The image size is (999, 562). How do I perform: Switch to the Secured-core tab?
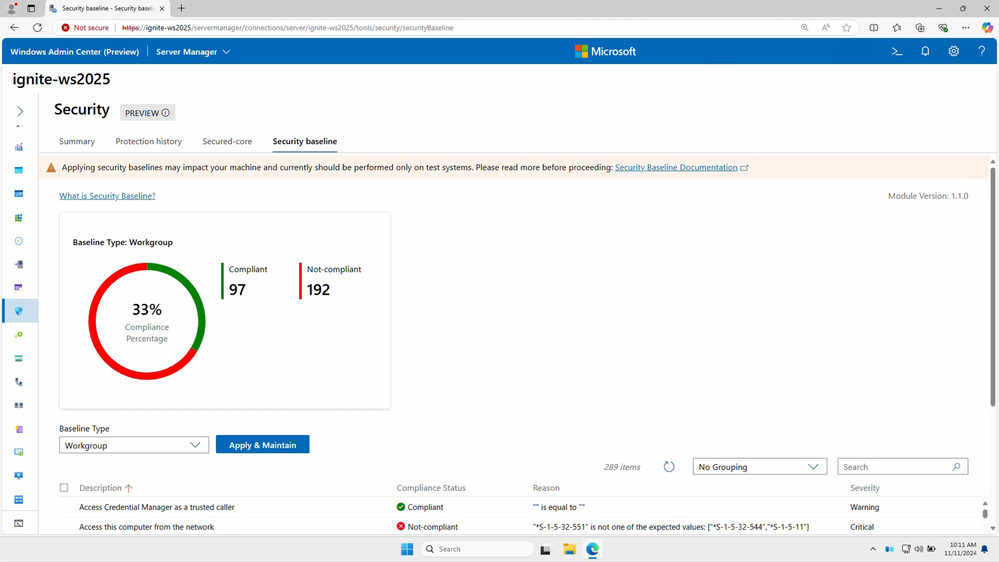coord(227,141)
